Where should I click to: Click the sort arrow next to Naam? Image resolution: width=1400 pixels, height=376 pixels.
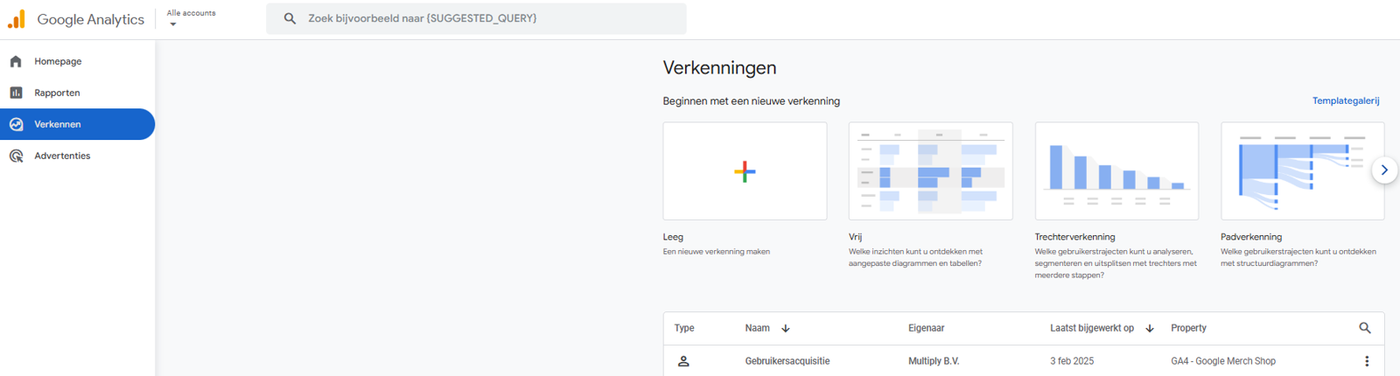pos(785,328)
